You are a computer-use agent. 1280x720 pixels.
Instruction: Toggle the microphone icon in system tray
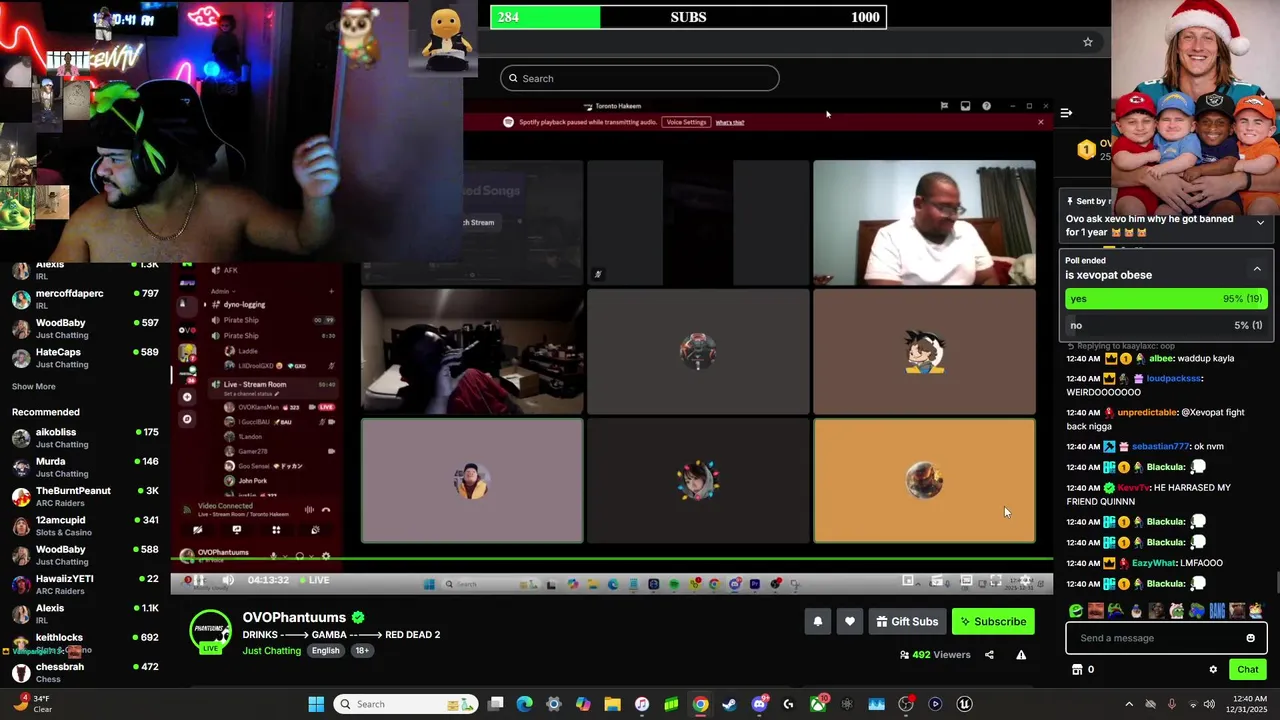click(x=1171, y=704)
